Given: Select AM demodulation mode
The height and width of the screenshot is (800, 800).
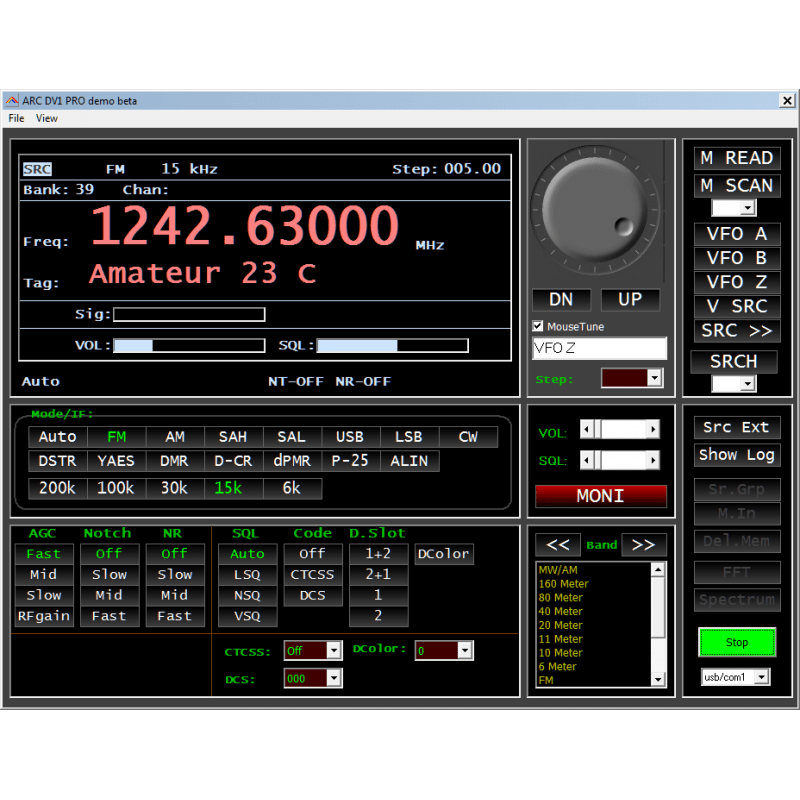Looking at the screenshot, I should [x=175, y=437].
